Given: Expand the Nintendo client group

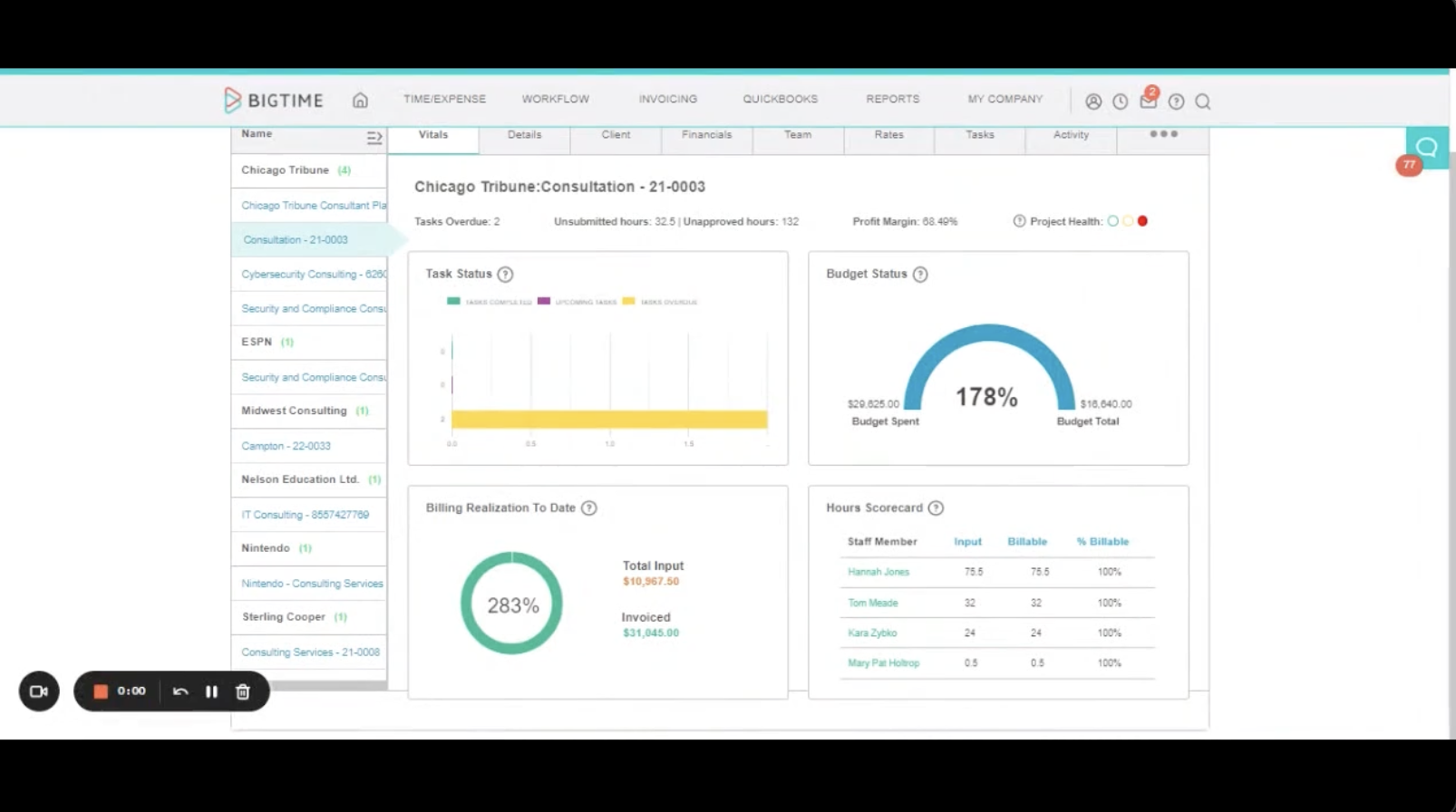Looking at the screenshot, I should click(309, 548).
